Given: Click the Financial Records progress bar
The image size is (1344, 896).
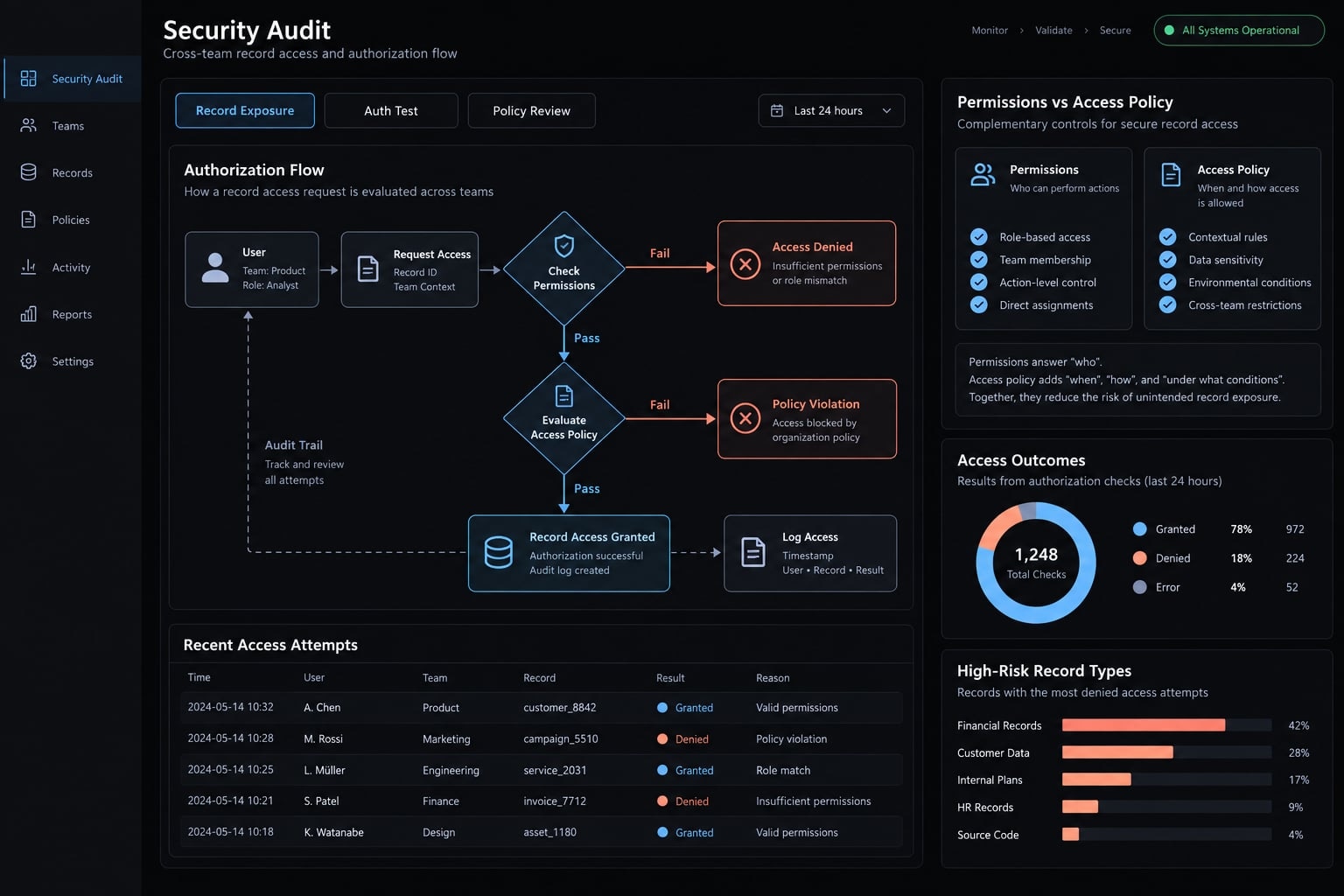Looking at the screenshot, I should pyautogui.click(x=1166, y=725).
